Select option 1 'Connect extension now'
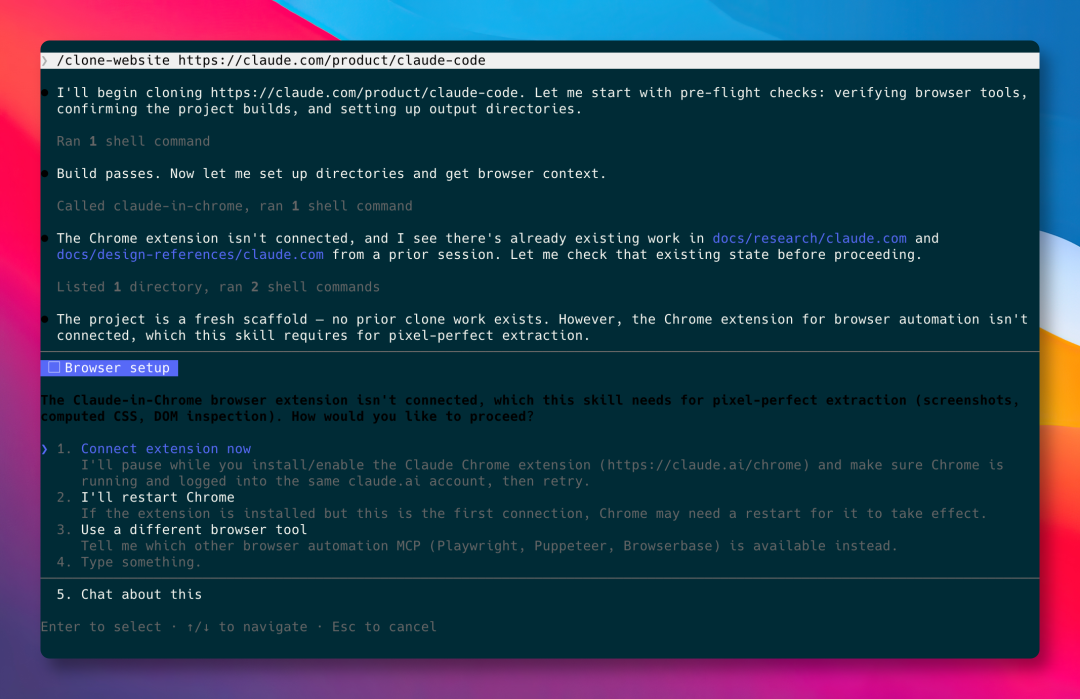 [165, 449]
